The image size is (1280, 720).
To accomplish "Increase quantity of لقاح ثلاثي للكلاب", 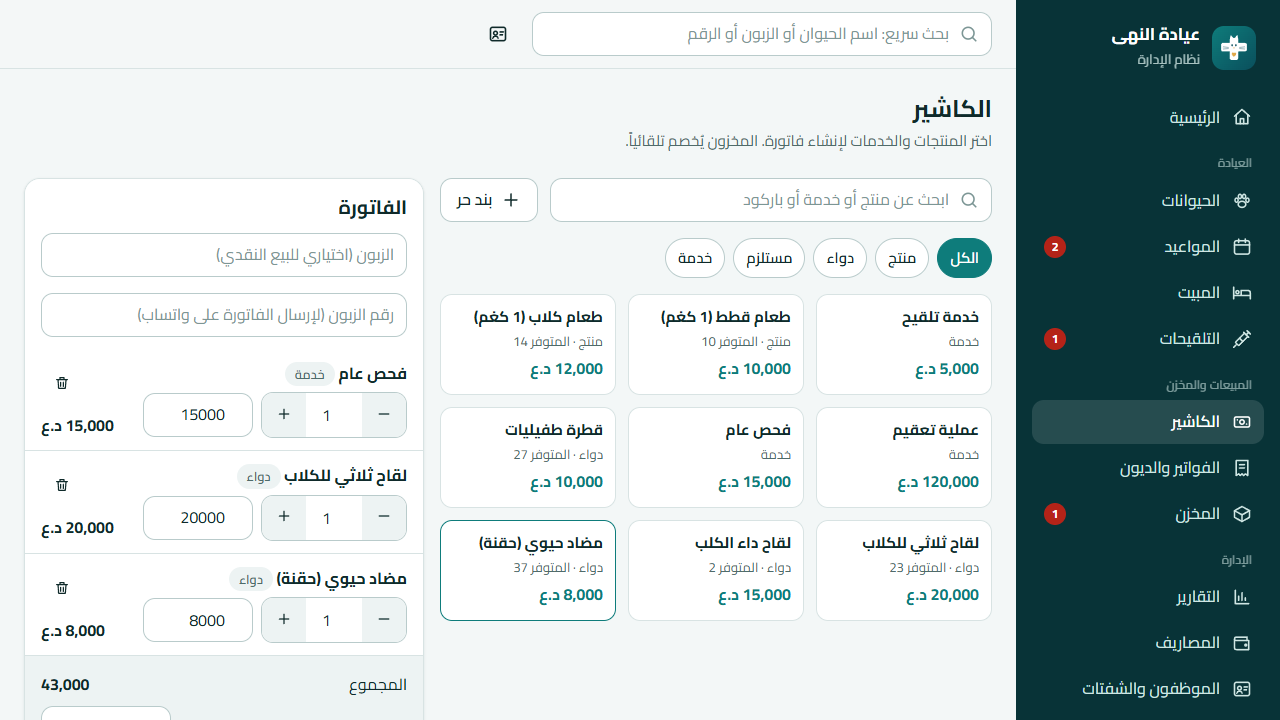I will tap(284, 517).
